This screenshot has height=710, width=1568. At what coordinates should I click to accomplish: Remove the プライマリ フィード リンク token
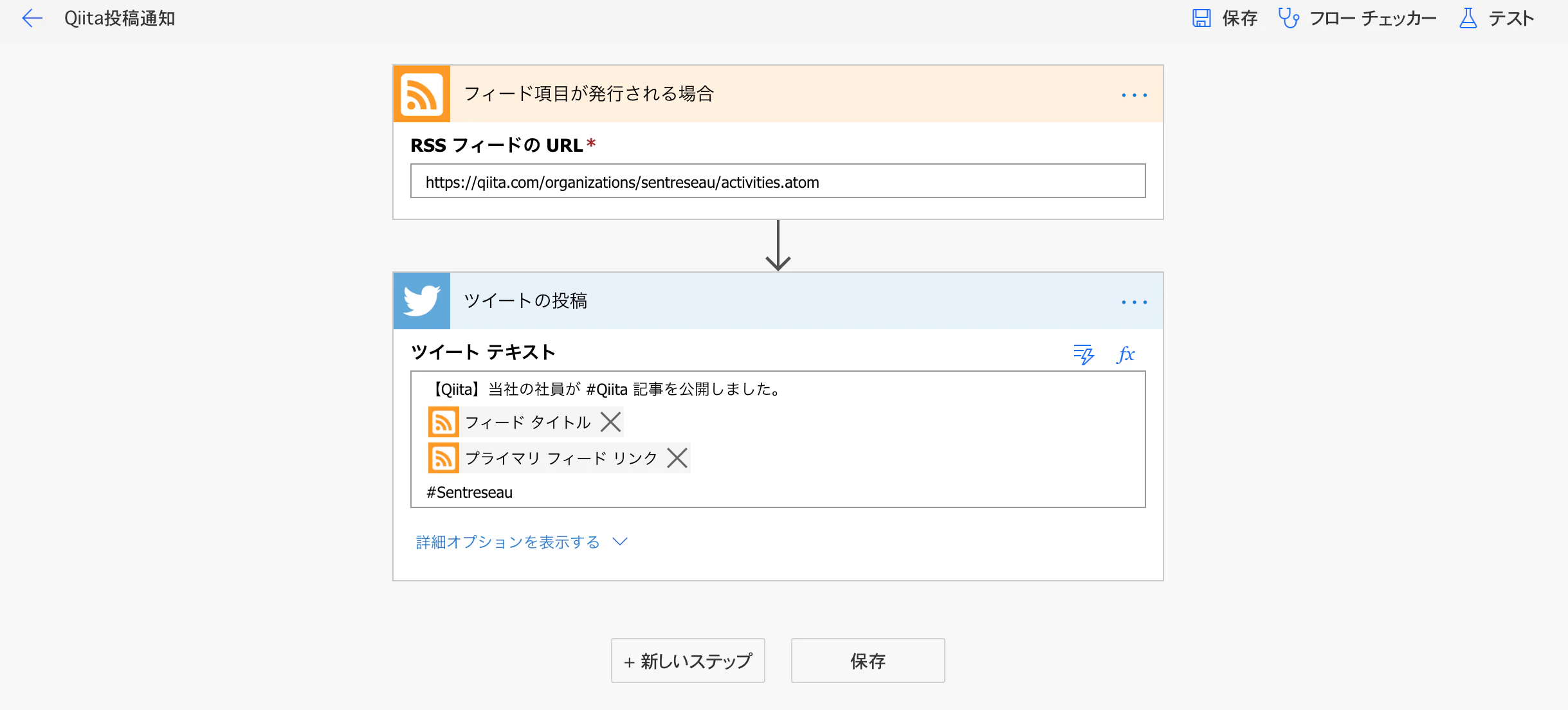click(677, 458)
